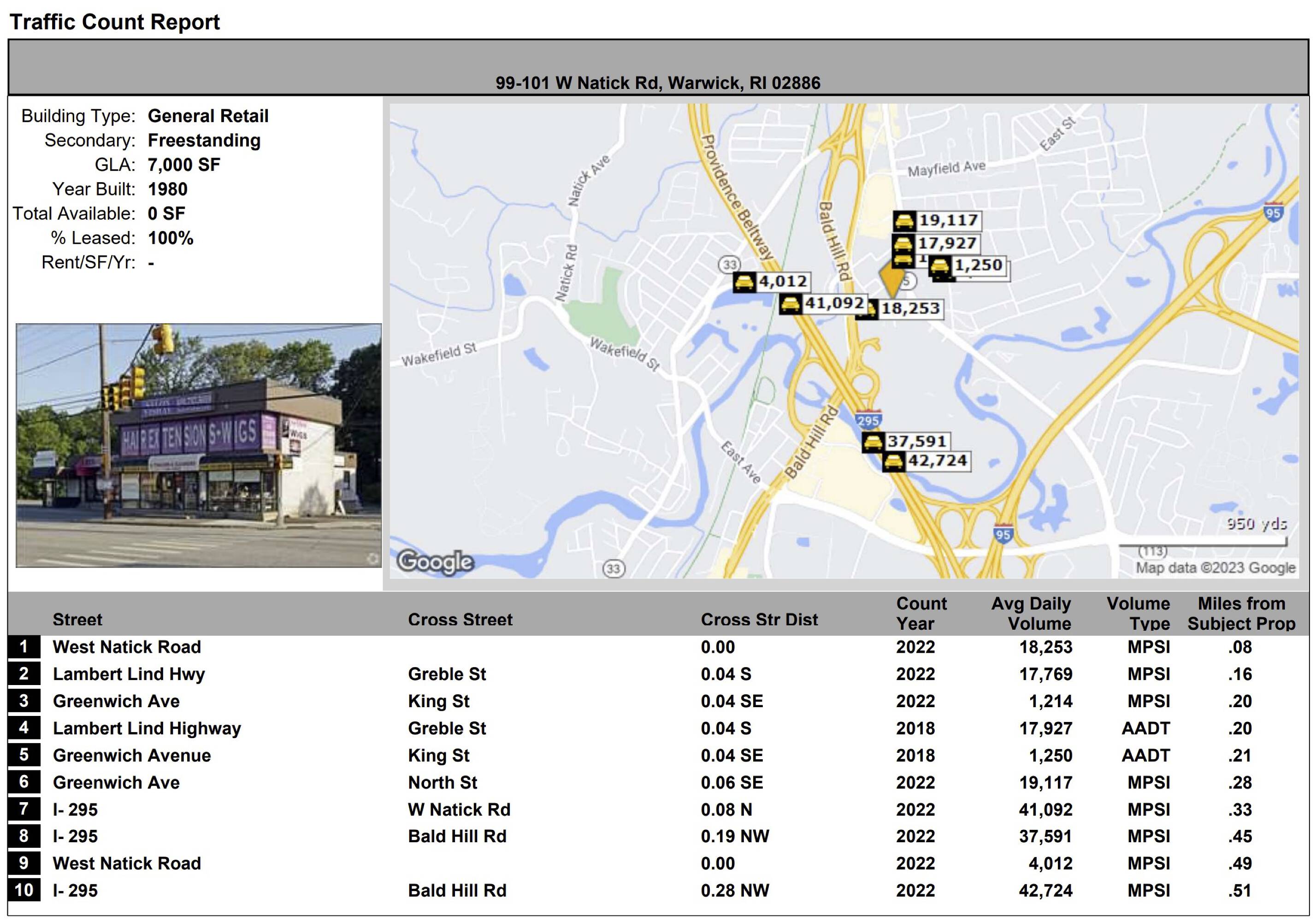The height and width of the screenshot is (922, 1316).
Task: Open the storefront property photo
Action: pyautogui.click(x=198, y=445)
